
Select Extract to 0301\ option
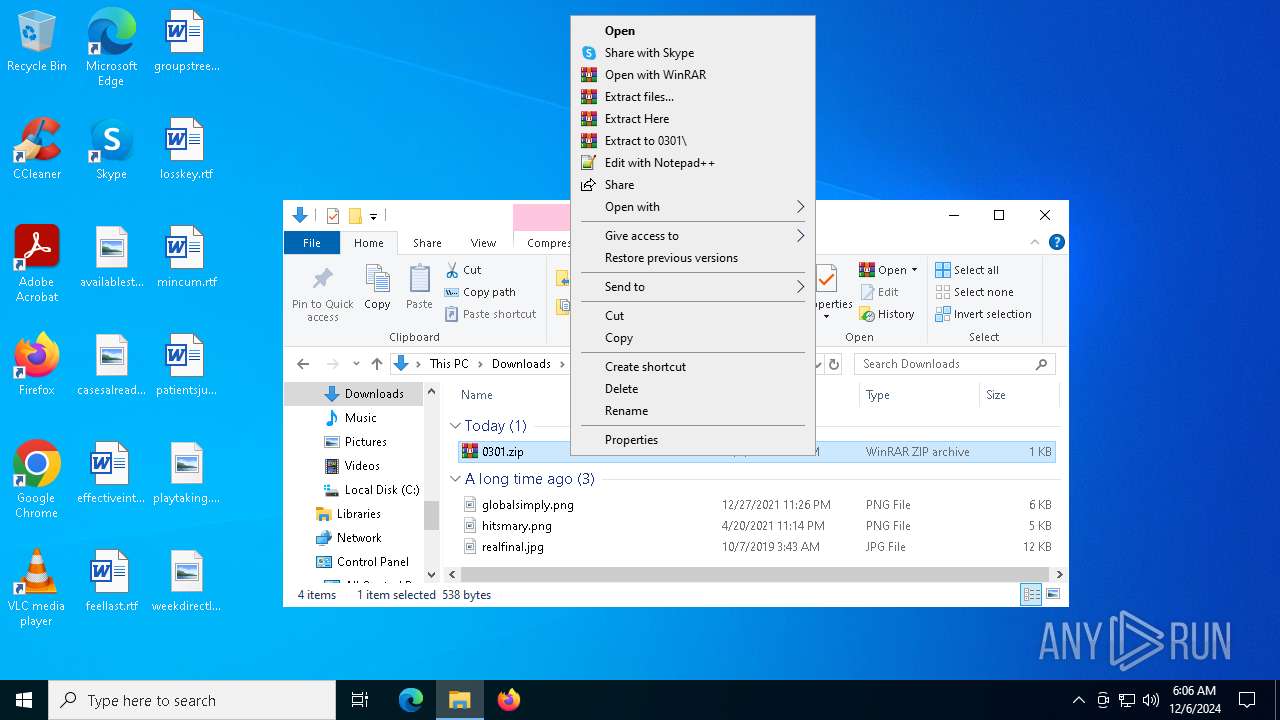click(x=693, y=141)
